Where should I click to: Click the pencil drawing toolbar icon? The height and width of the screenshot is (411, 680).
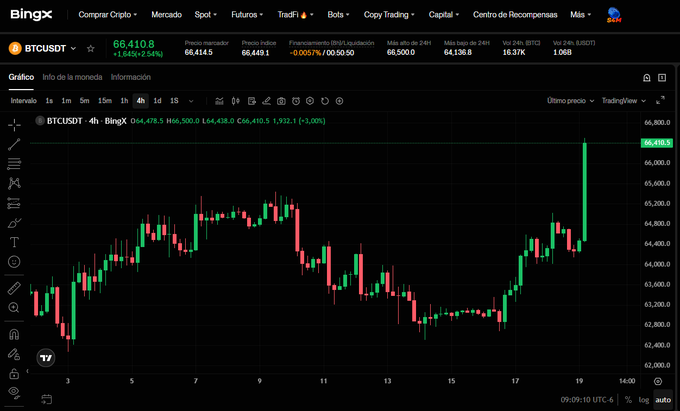tap(267, 101)
